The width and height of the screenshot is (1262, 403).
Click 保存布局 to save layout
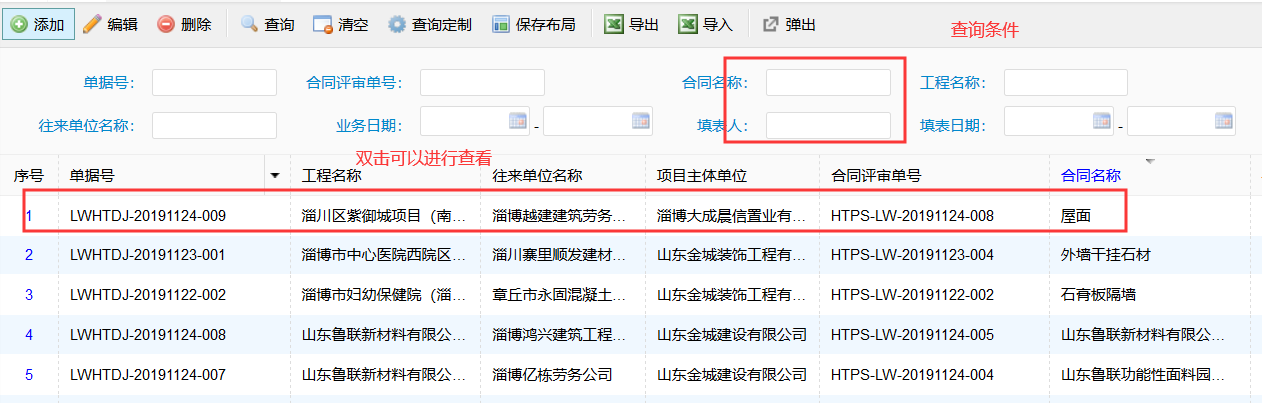pos(534,24)
